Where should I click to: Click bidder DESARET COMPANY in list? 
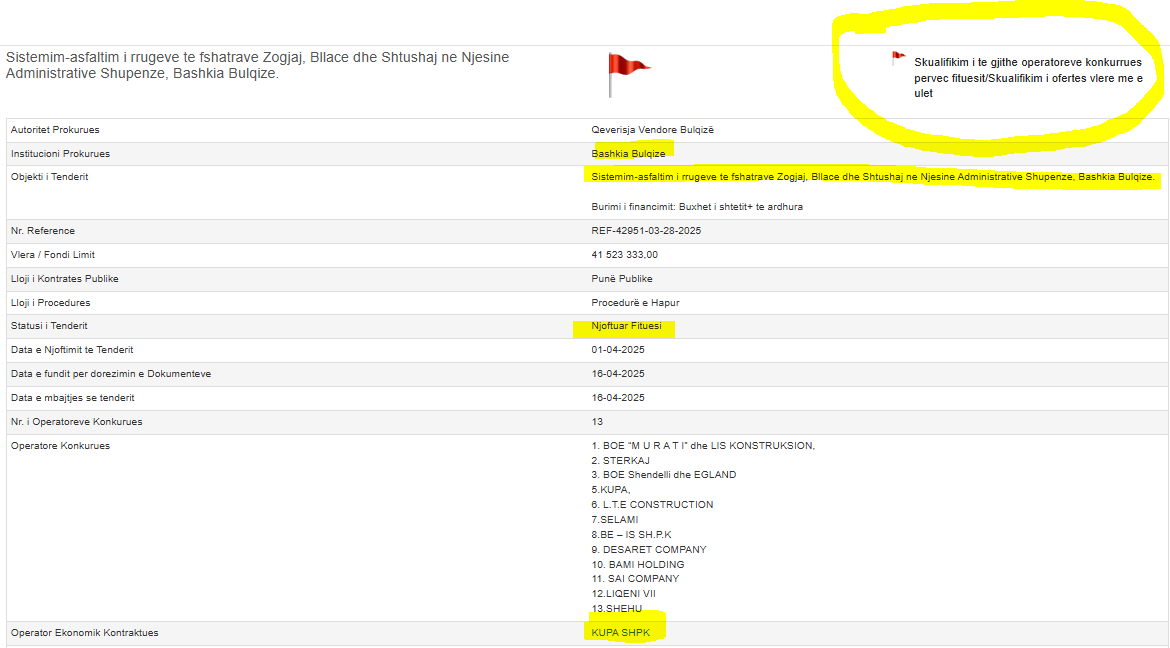(654, 550)
